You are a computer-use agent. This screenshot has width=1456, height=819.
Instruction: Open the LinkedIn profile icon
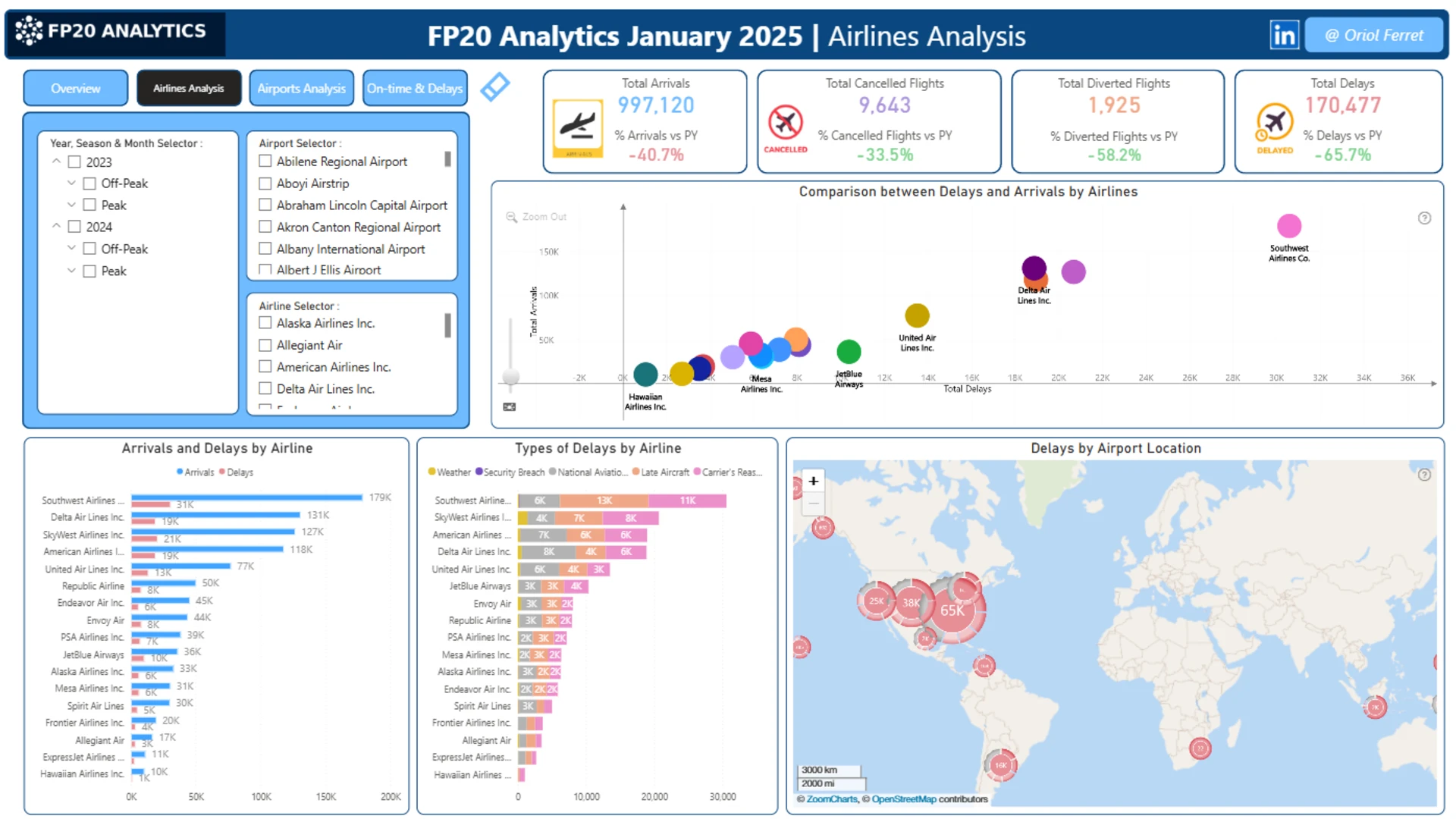[x=1284, y=35]
